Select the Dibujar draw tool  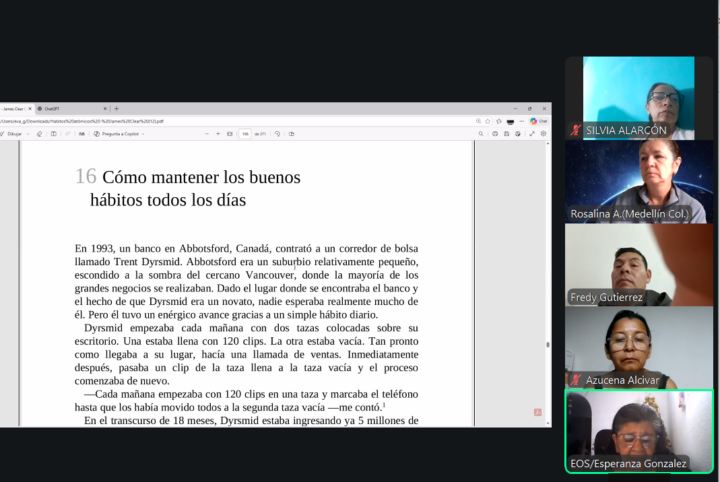pos(13,133)
